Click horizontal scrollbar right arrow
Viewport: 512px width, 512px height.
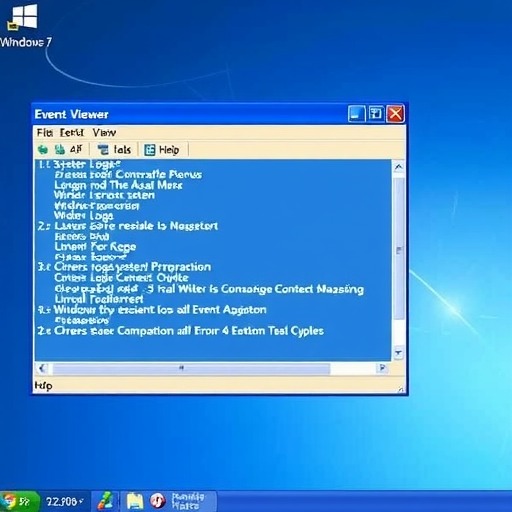[x=382, y=368]
